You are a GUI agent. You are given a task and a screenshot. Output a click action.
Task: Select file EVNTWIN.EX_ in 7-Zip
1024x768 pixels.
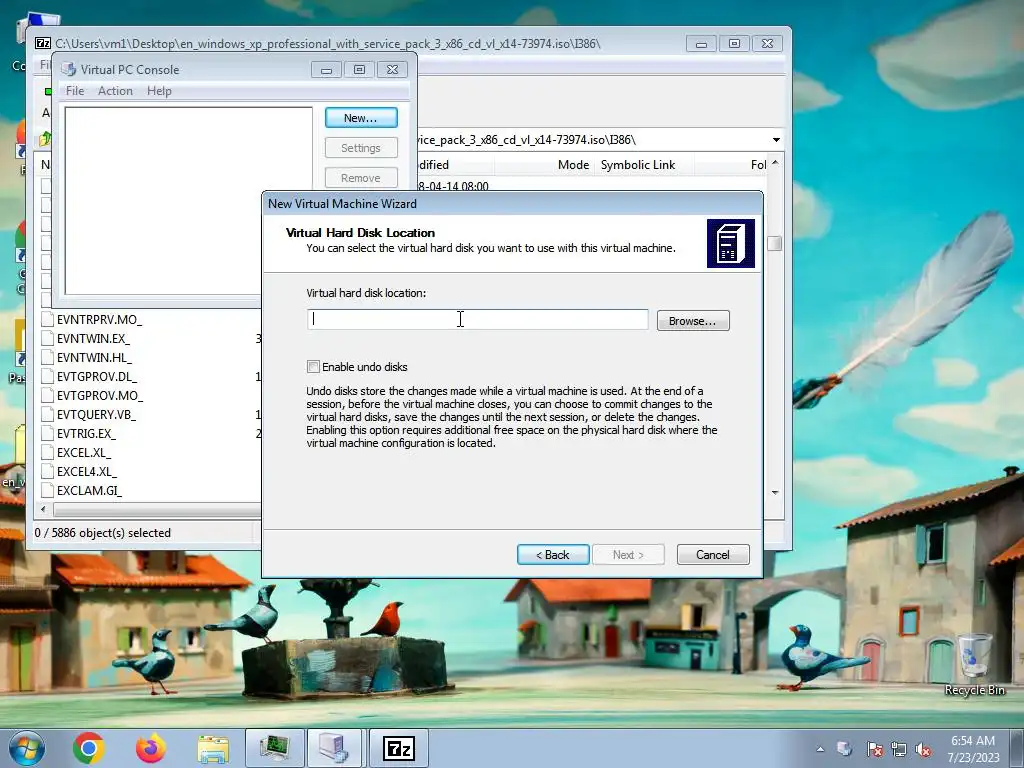[93, 338]
